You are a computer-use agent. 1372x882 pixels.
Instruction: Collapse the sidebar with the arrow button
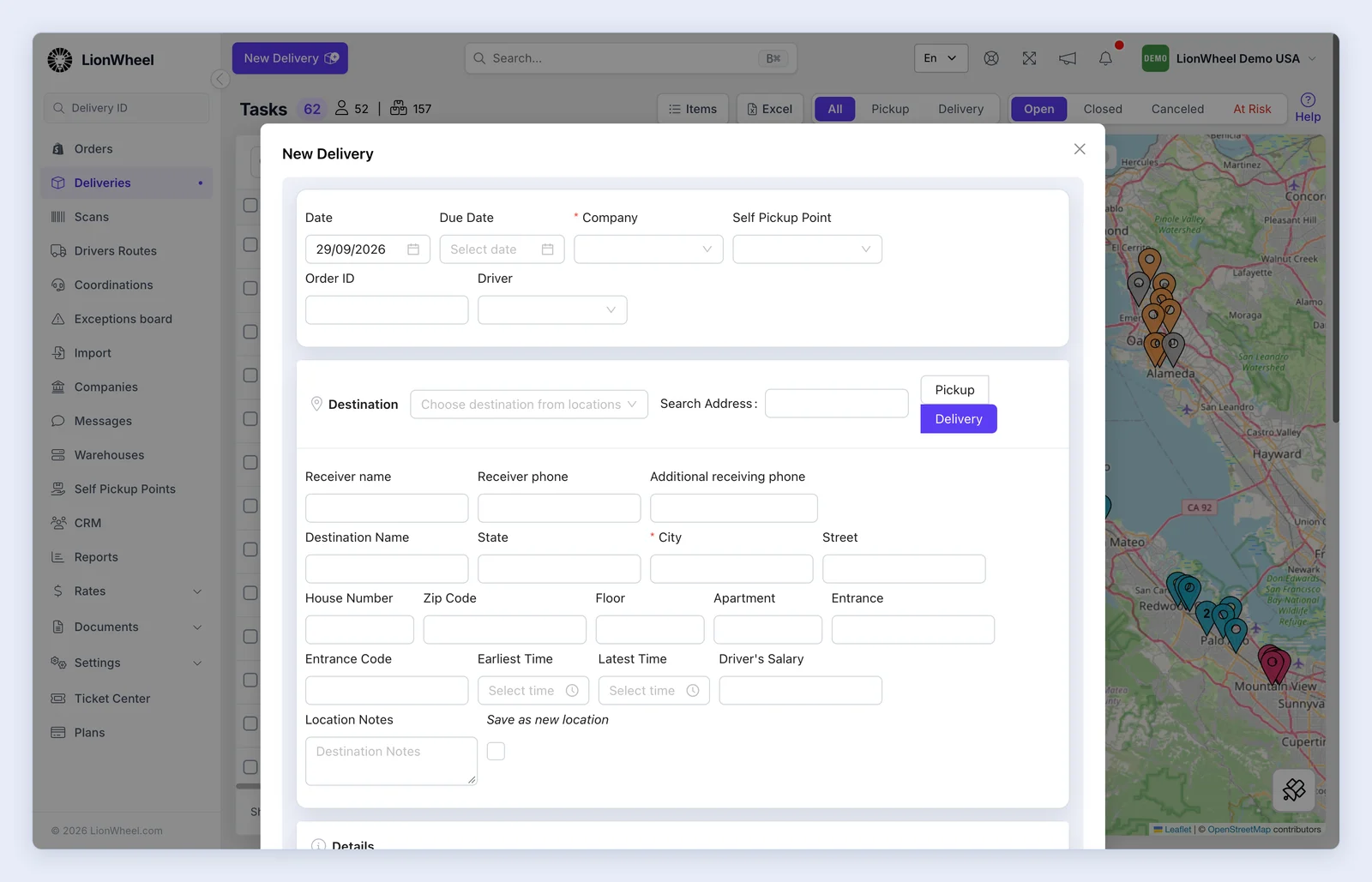point(220,80)
